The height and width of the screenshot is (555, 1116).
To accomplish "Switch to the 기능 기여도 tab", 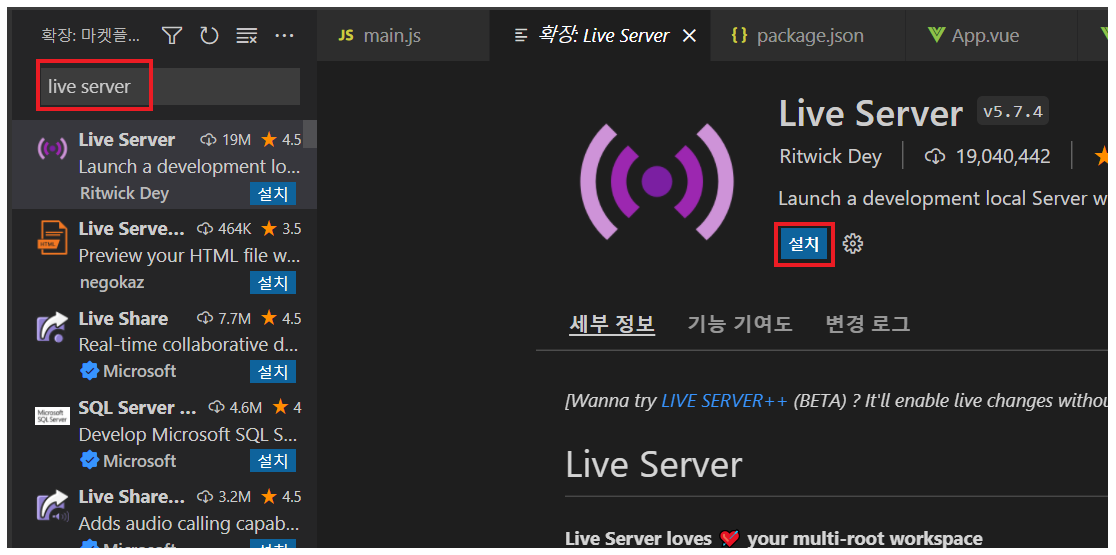I will click(x=740, y=324).
